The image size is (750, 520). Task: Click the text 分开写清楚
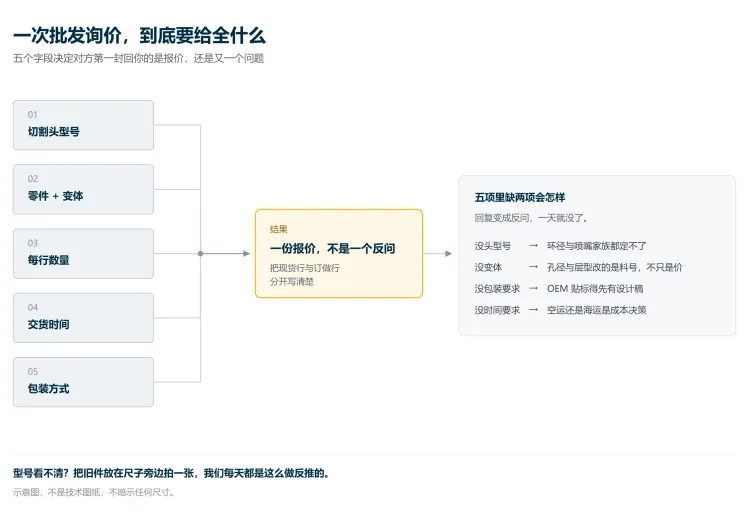[x=292, y=281]
